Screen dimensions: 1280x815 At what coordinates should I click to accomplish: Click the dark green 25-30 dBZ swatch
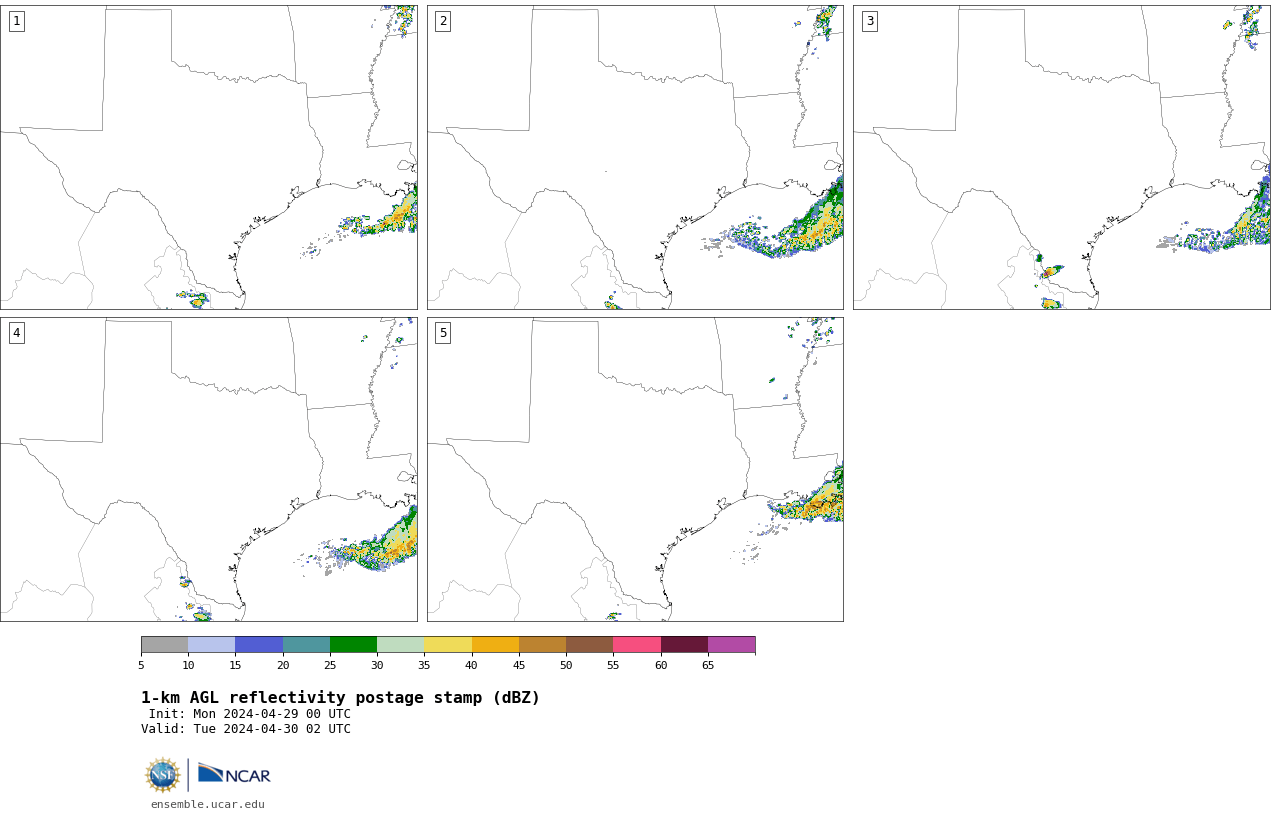point(353,644)
